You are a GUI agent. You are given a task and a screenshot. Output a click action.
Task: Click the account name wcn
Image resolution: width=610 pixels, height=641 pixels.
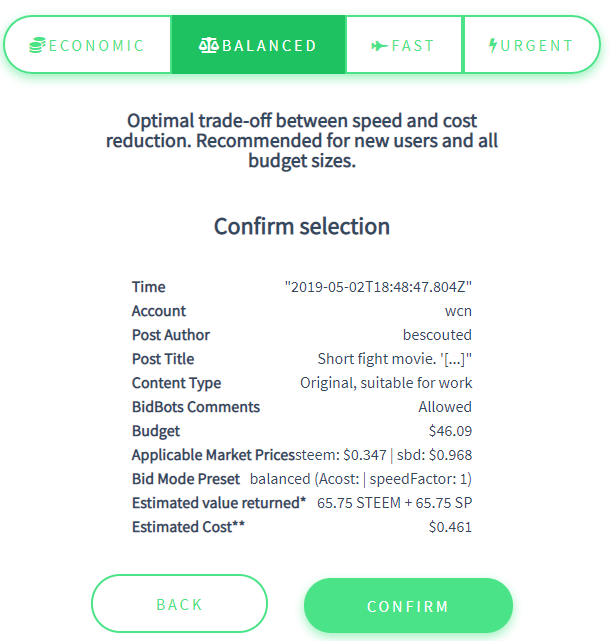point(458,311)
